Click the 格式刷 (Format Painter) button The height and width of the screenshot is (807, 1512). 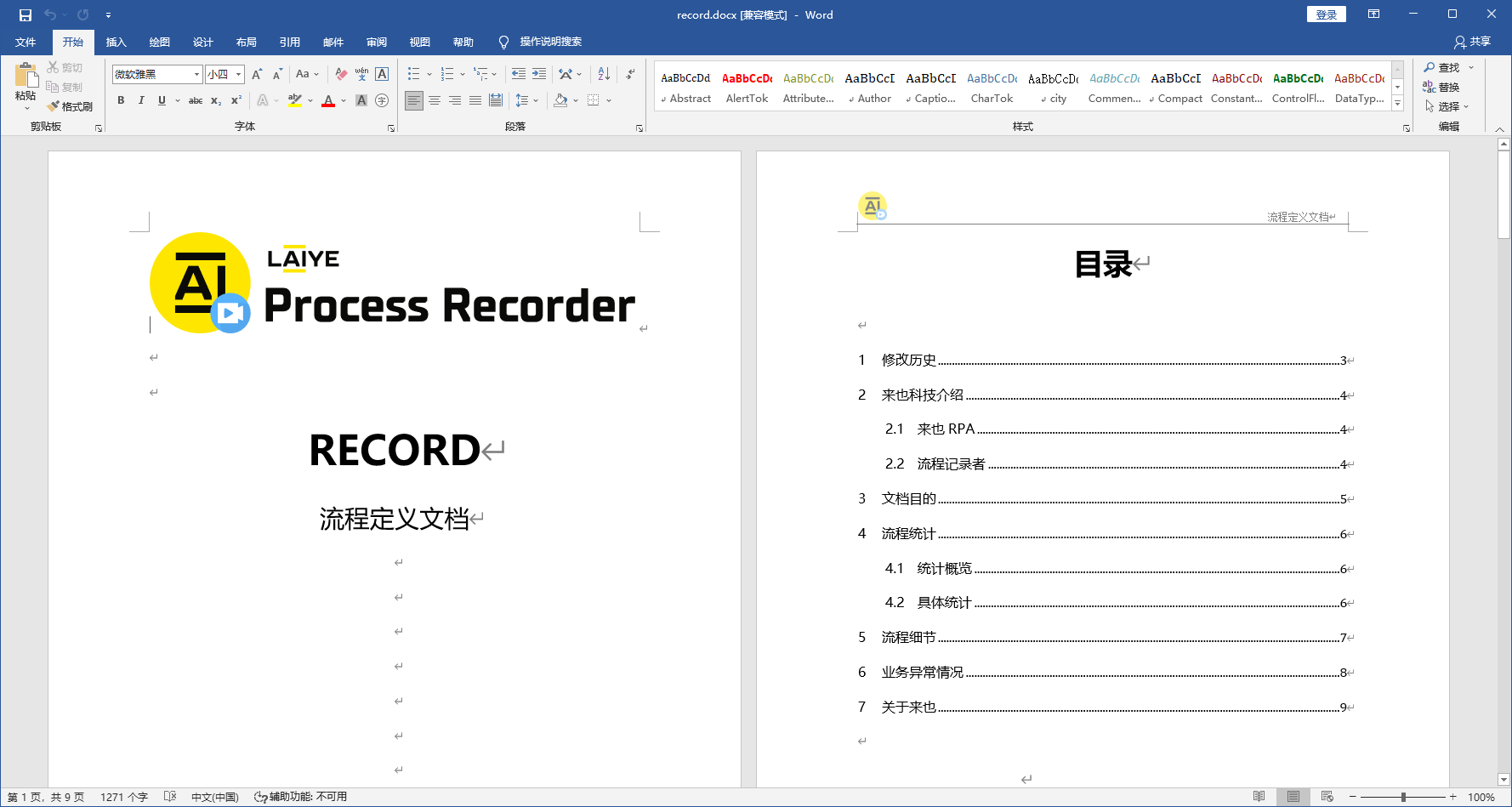71,106
